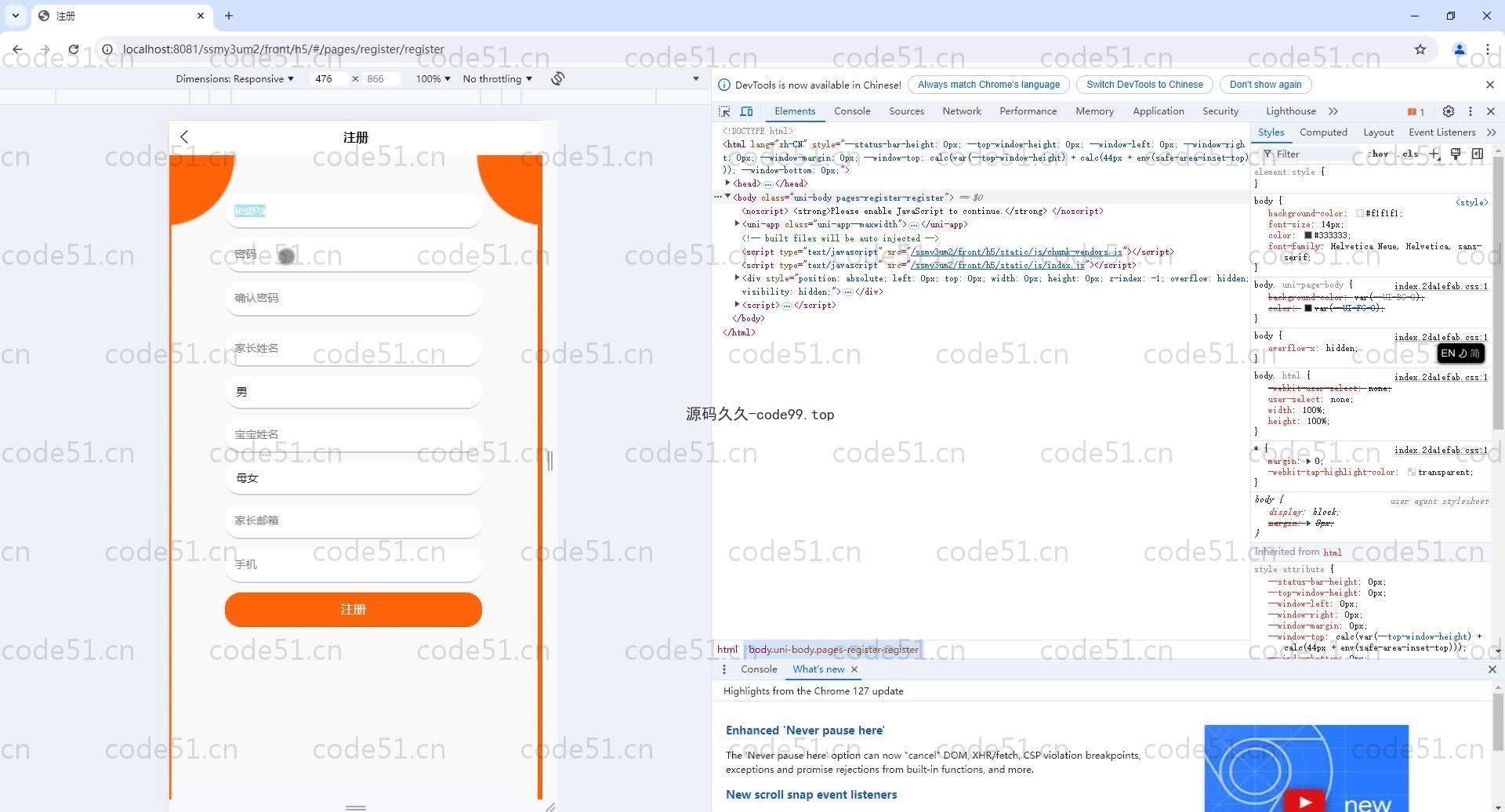
Task: Go back in browser history
Action: tap(17, 49)
